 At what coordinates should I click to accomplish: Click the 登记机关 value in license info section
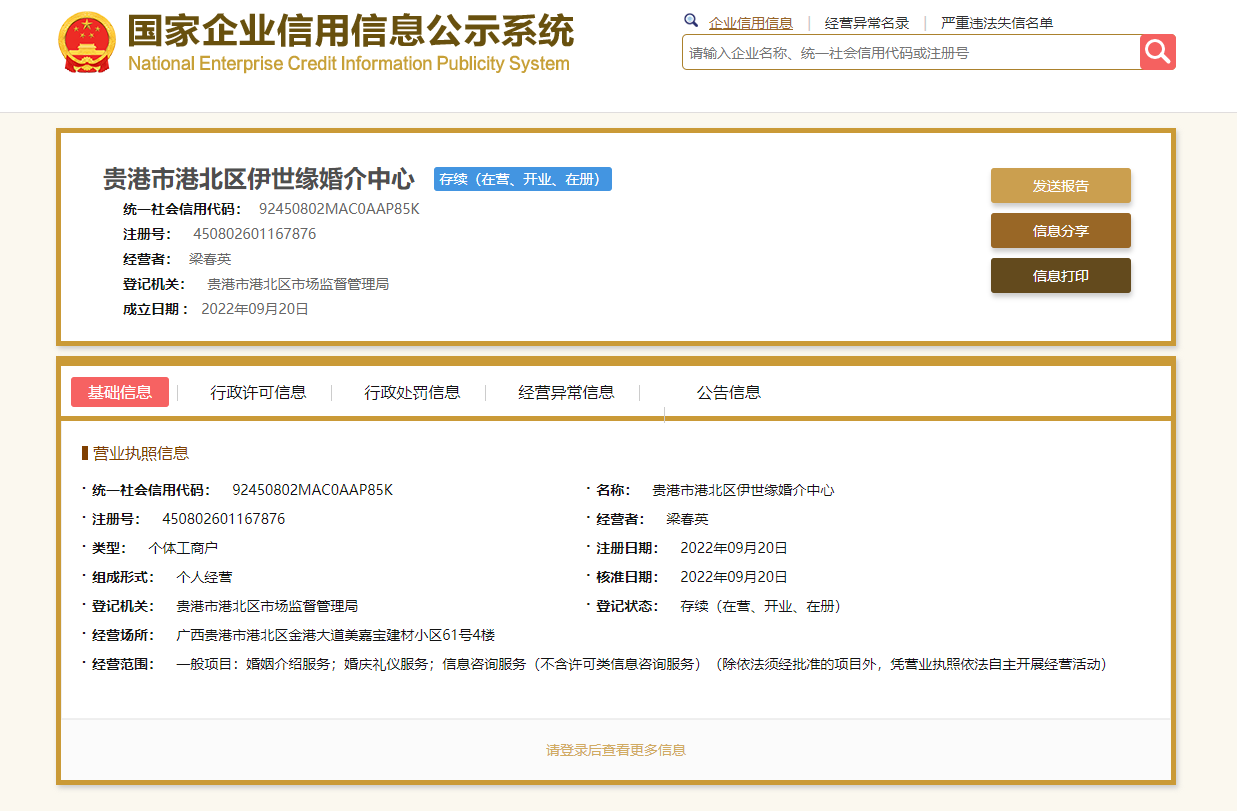(x=267, y=606)
